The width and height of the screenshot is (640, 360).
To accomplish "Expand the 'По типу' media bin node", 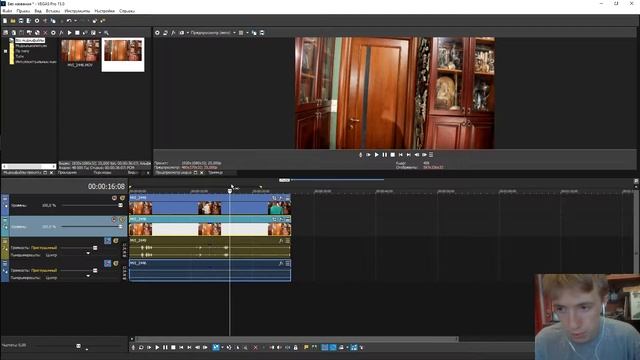I will click(5, 51).
